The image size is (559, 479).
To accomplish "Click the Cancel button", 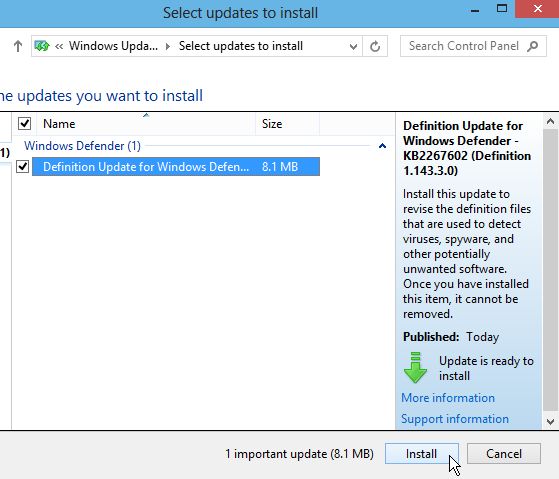I will click(x=504, y=454).
